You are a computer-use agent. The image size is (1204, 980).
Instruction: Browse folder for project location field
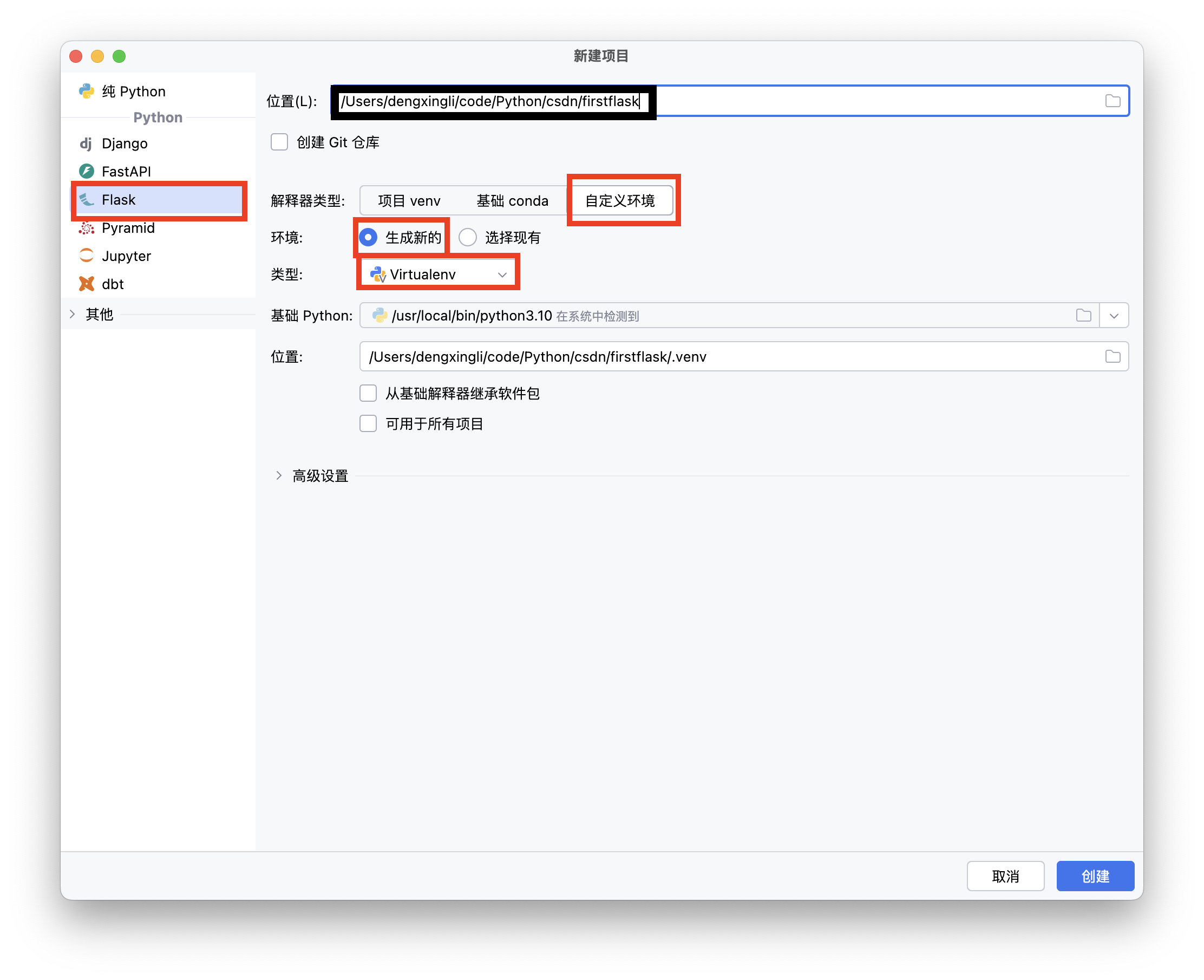(1113, 101)
